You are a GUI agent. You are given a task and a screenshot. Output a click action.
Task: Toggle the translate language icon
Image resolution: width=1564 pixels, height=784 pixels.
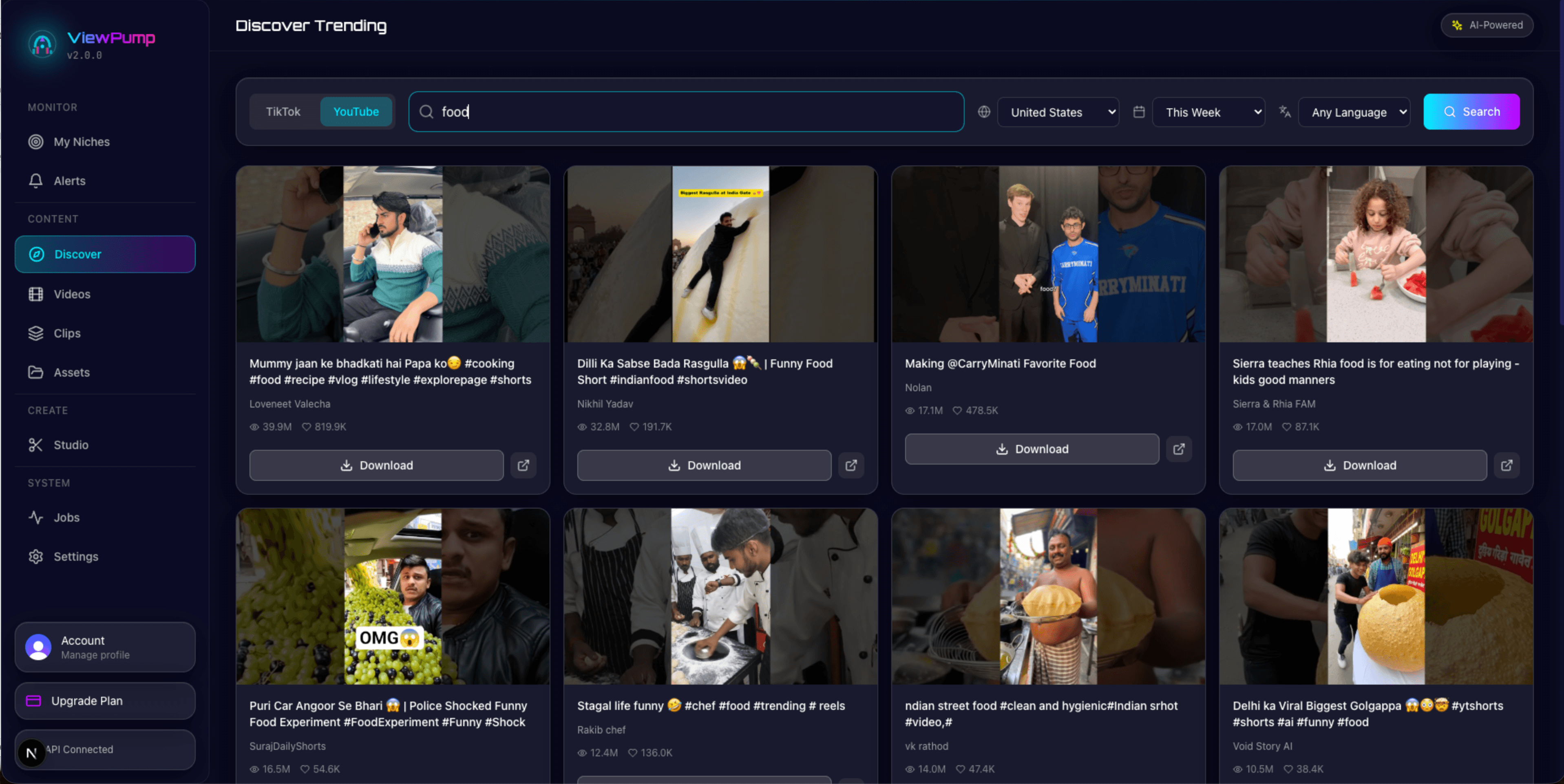tap(1285, 112)
